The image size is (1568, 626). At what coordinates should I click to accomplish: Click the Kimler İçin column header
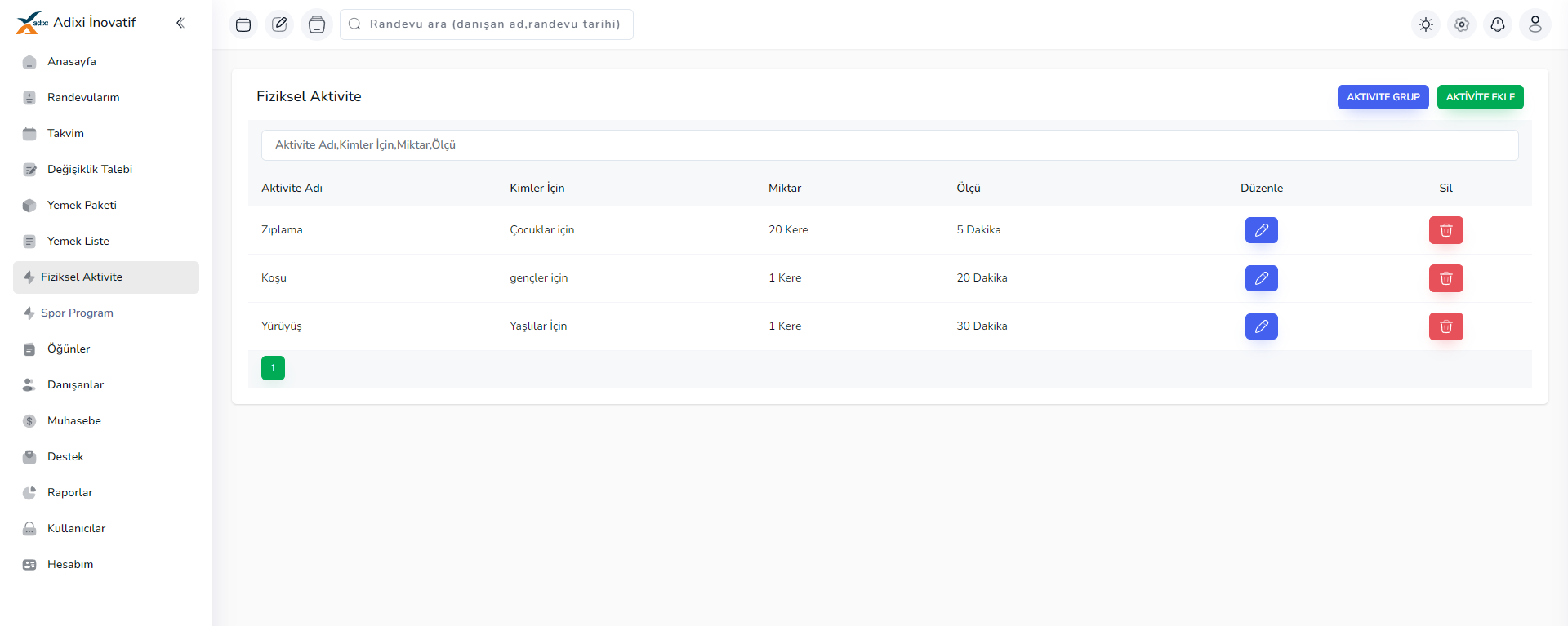point(537,189)
